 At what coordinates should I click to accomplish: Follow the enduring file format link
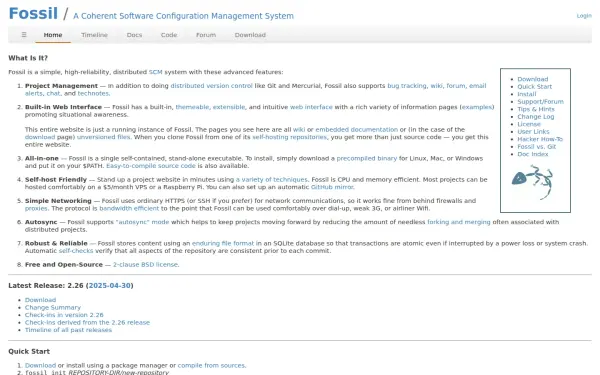[223, 243]
